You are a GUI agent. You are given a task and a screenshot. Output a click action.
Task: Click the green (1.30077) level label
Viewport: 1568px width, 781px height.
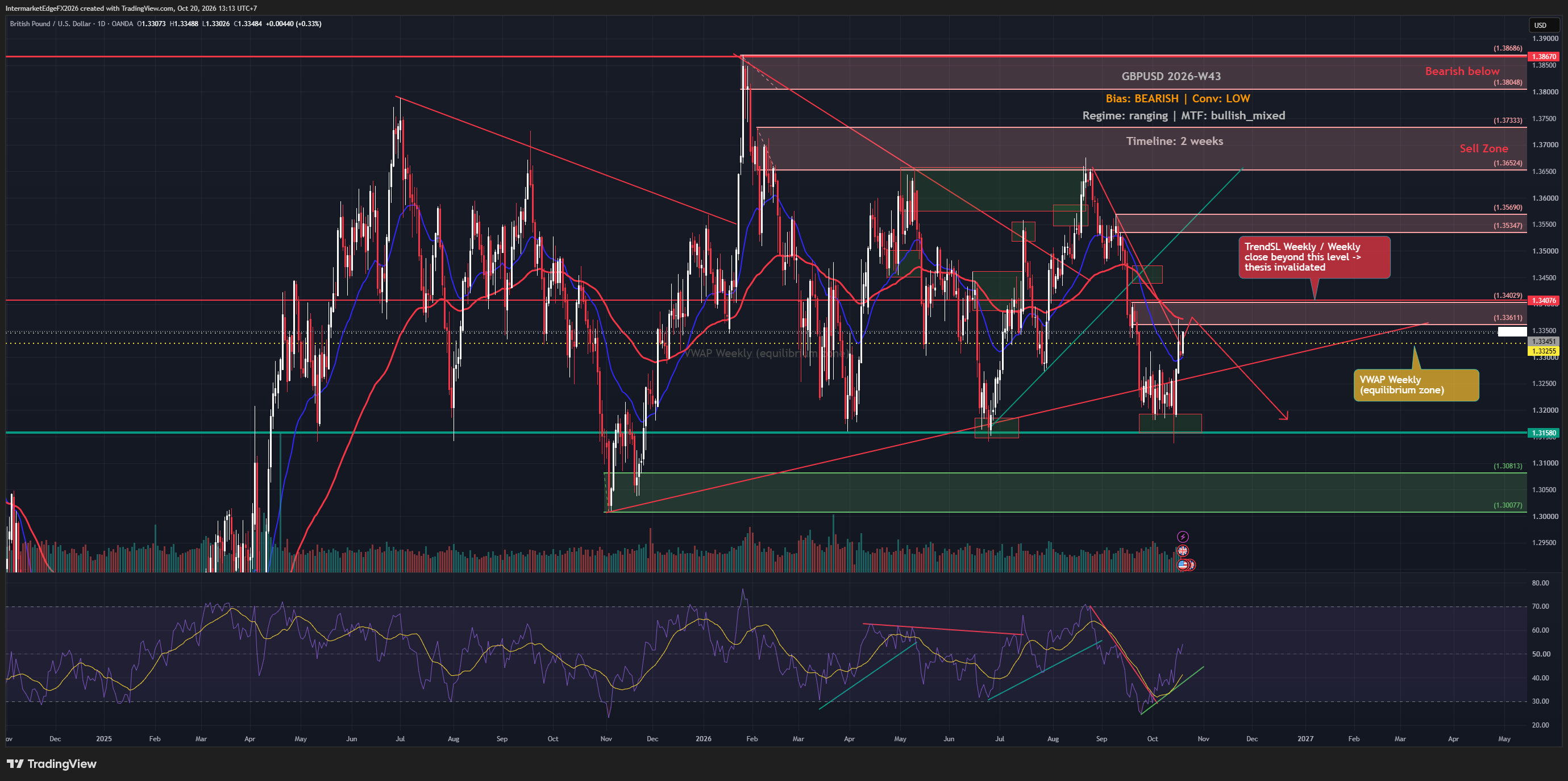[x=1508, y=505]
